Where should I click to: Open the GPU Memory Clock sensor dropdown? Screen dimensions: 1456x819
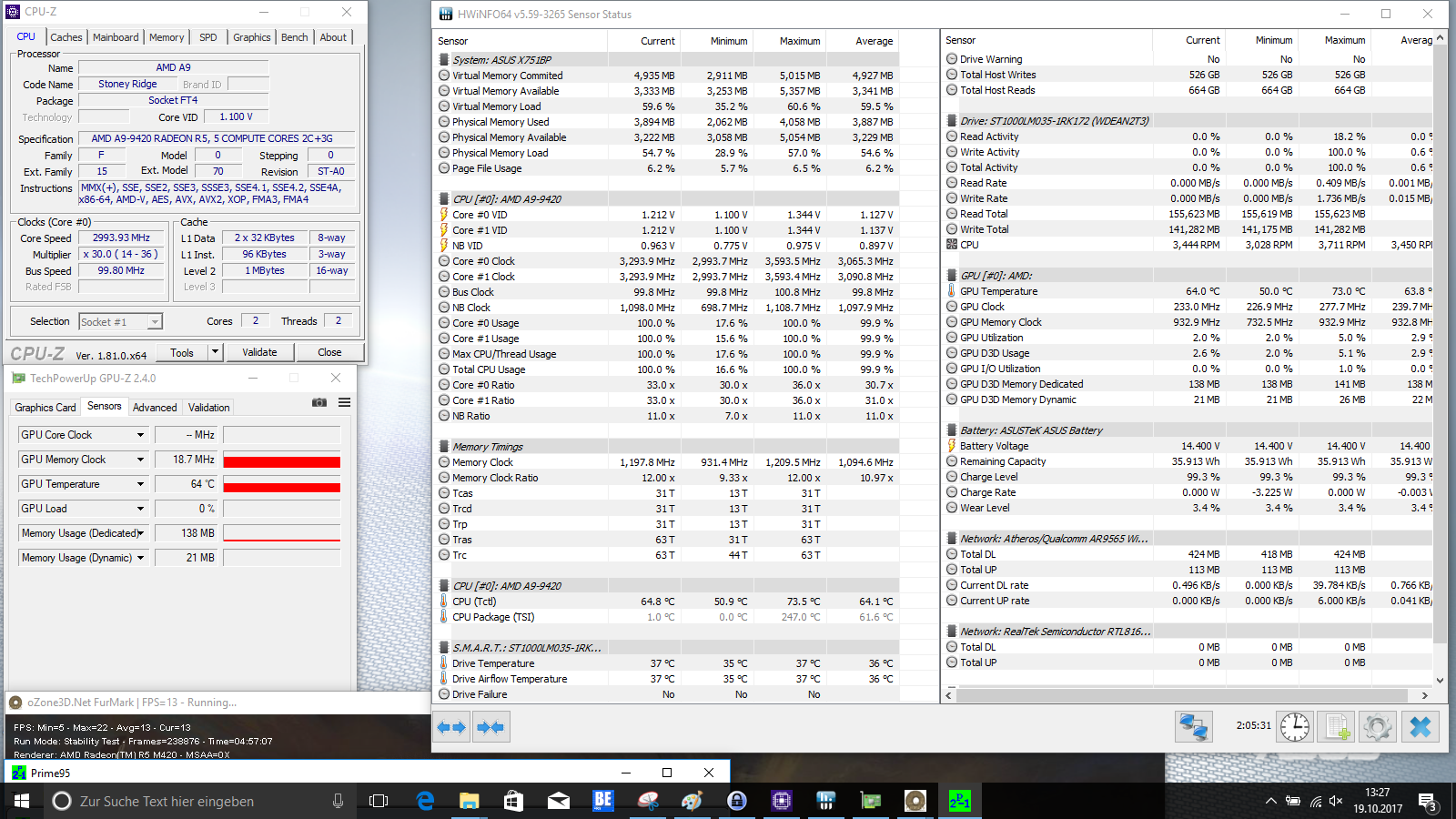[140, 460]
